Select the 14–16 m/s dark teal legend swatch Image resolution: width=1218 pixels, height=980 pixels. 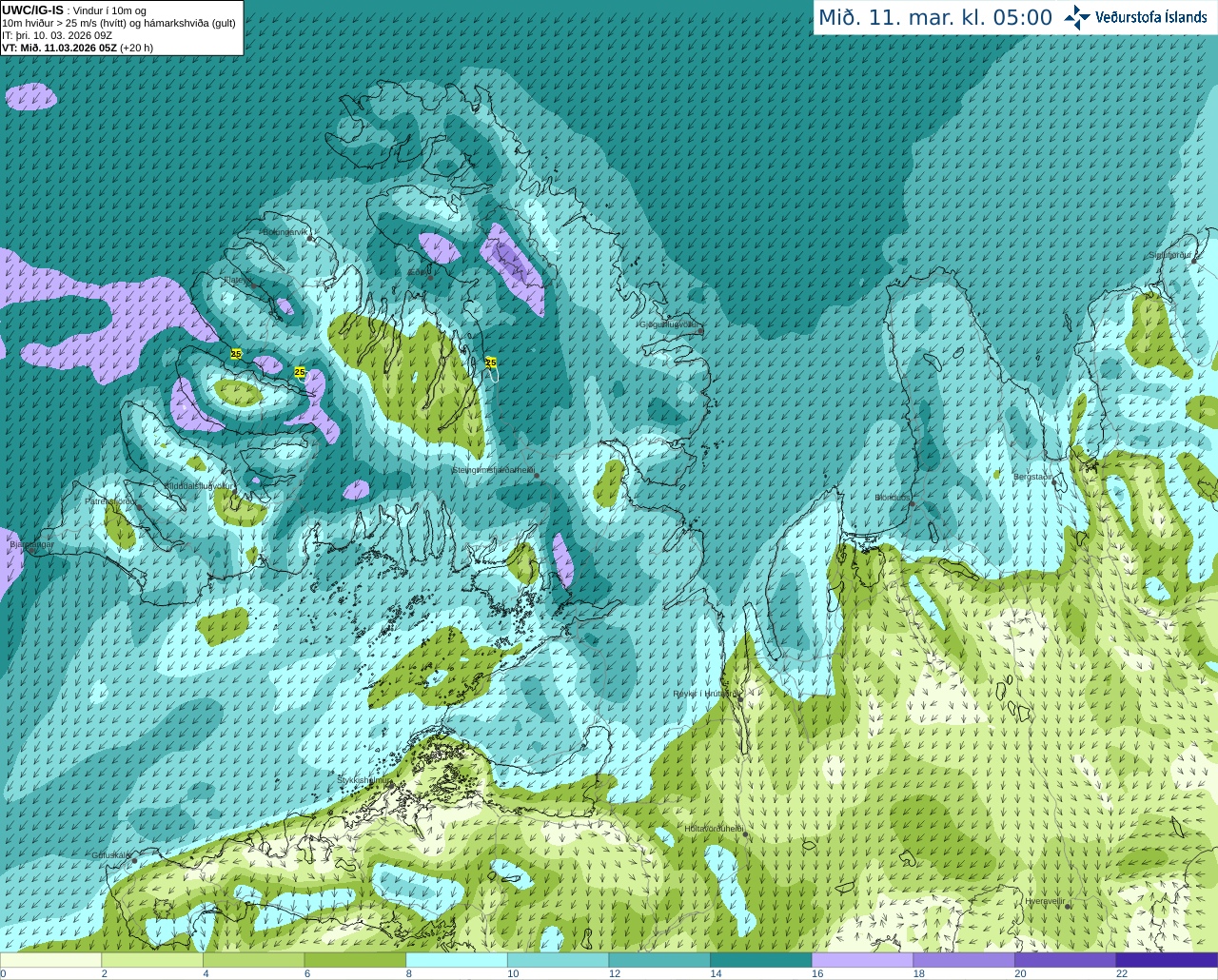pos(761,960)
